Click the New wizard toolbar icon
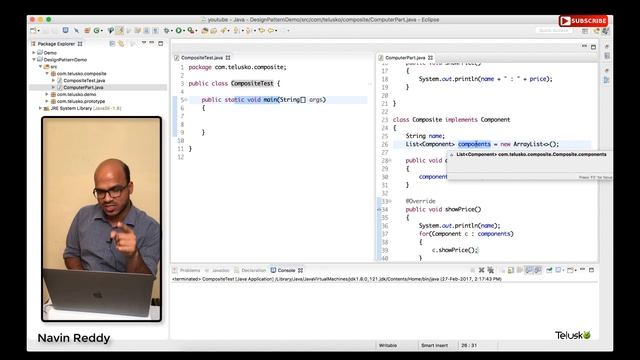This screenshot has height=360, width=640. click(x=33, y=30)
